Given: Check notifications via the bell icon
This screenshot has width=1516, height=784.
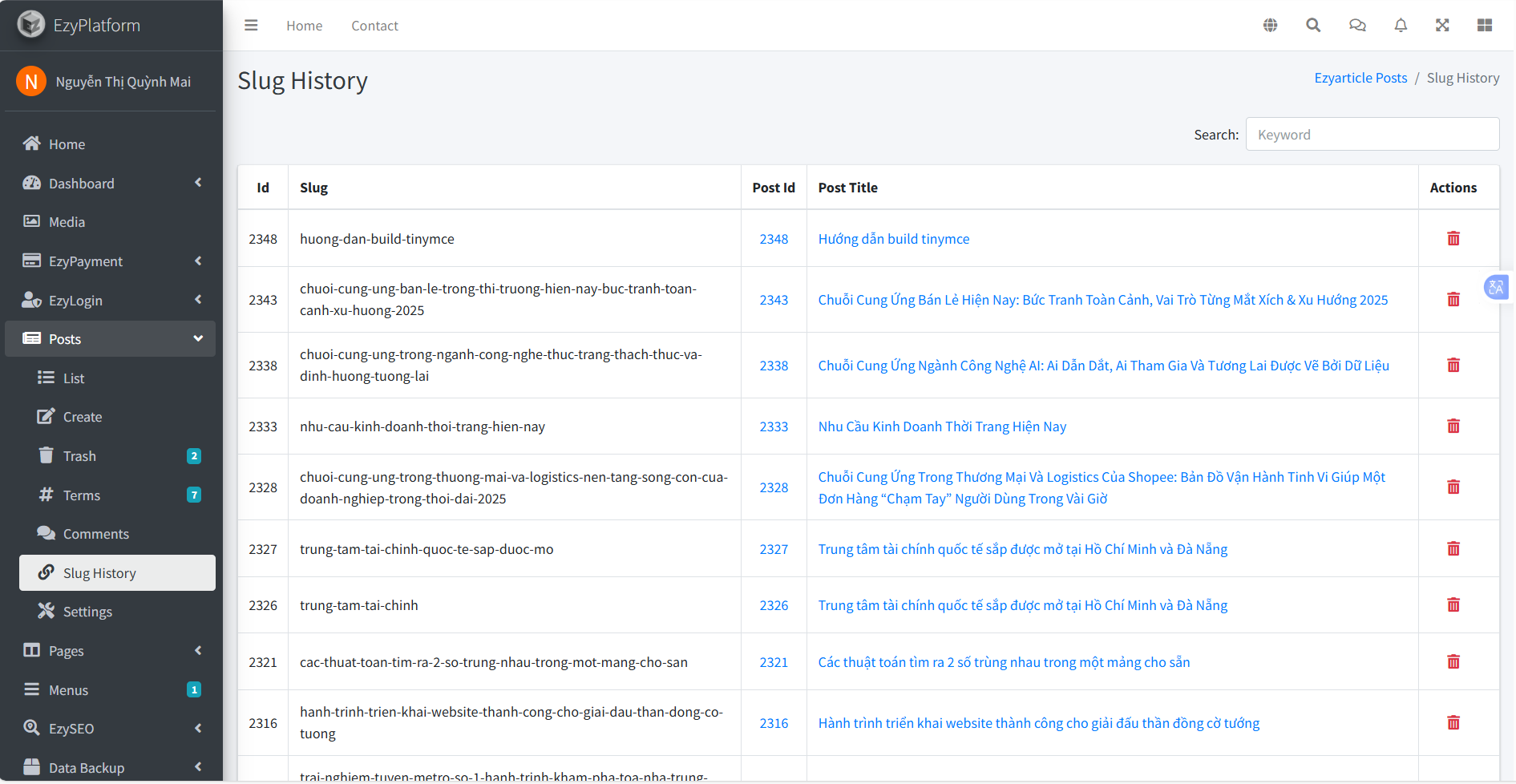Looking at the screenshot, I should tap(1401, 25).
